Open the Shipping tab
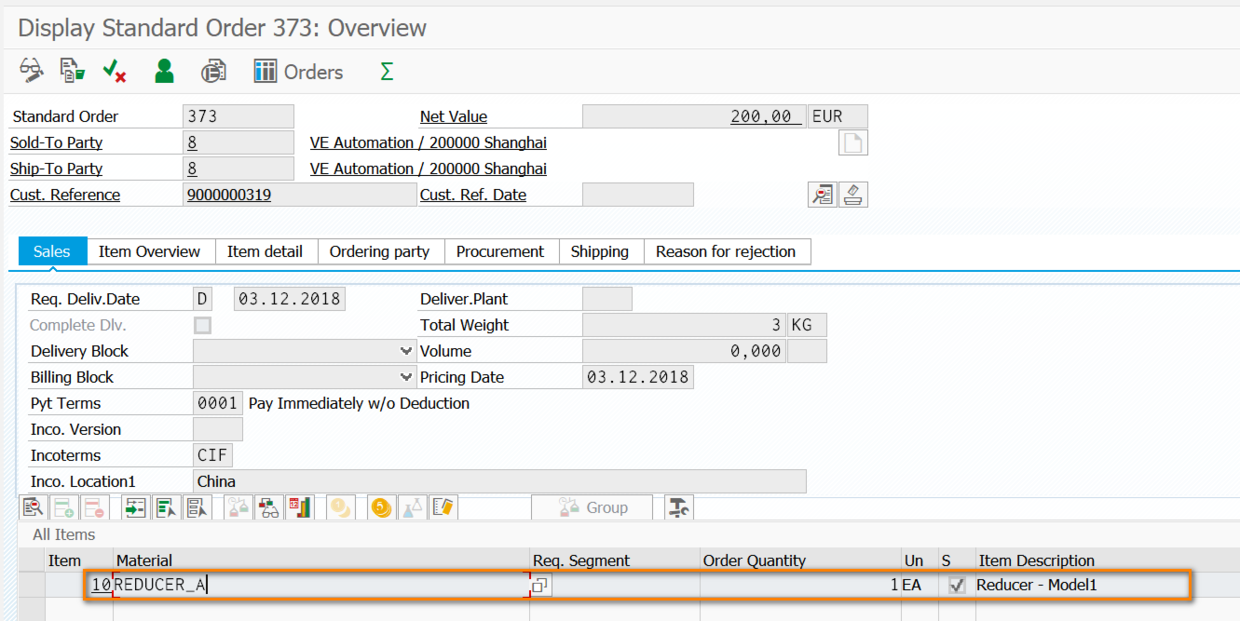Image resolution: width=1240 pixels, height=621 pixels. tap(600, 252)
